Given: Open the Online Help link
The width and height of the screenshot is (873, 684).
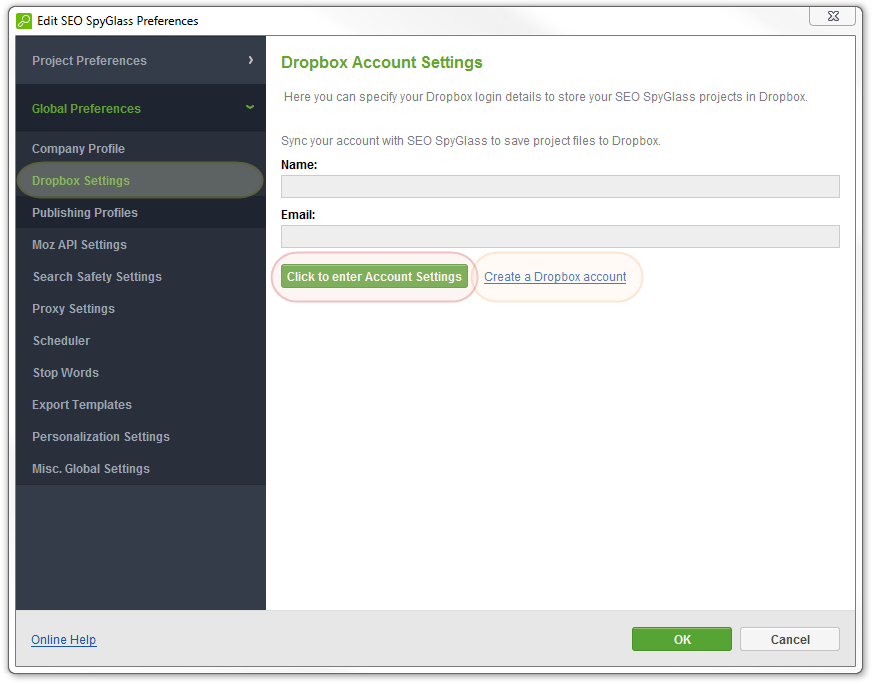Looking at the screenshot, I should tap(63, 639).
